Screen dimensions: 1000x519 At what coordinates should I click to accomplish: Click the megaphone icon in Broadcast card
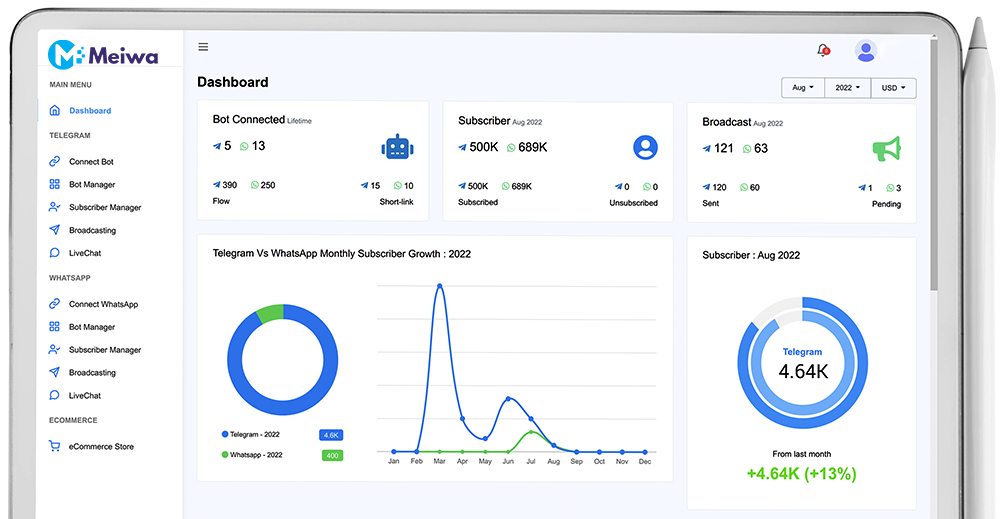click(886, 149)
